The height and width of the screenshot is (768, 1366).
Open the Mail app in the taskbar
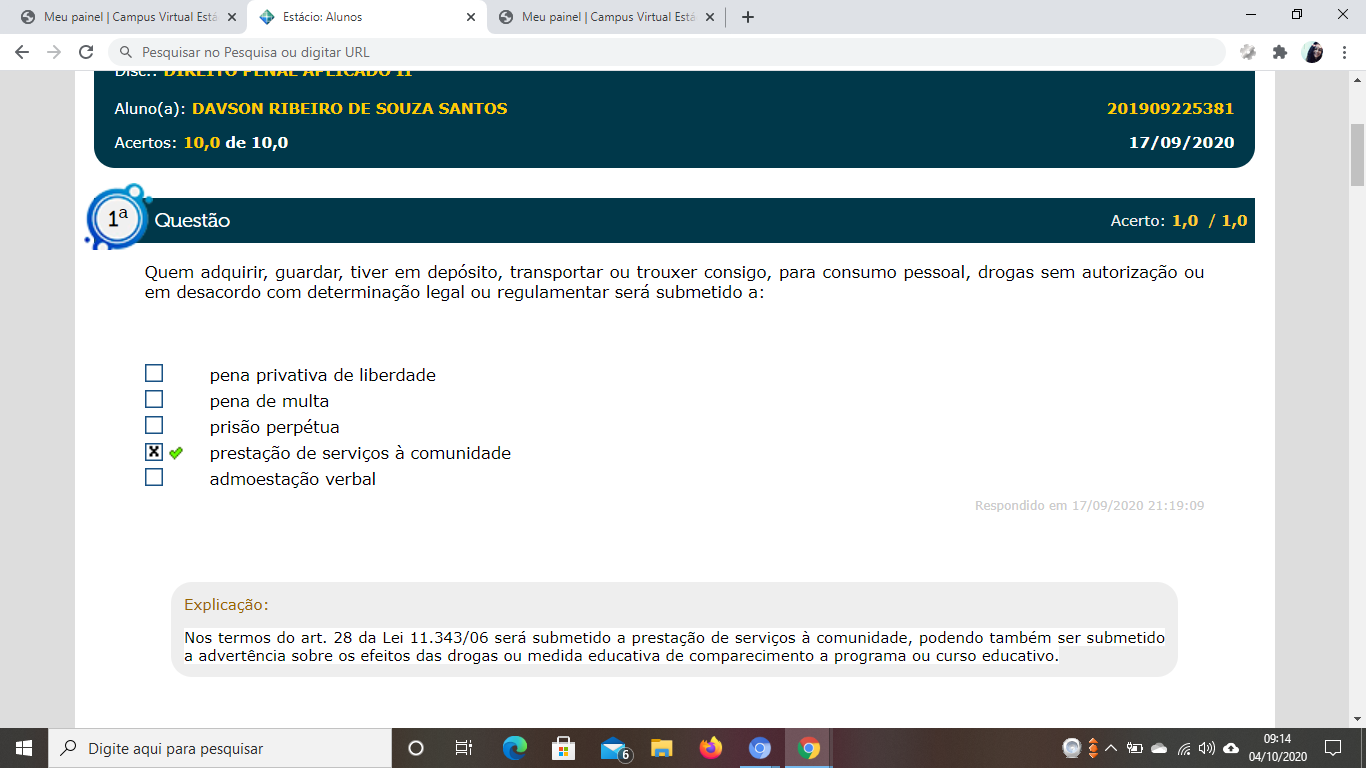(614, 748)
